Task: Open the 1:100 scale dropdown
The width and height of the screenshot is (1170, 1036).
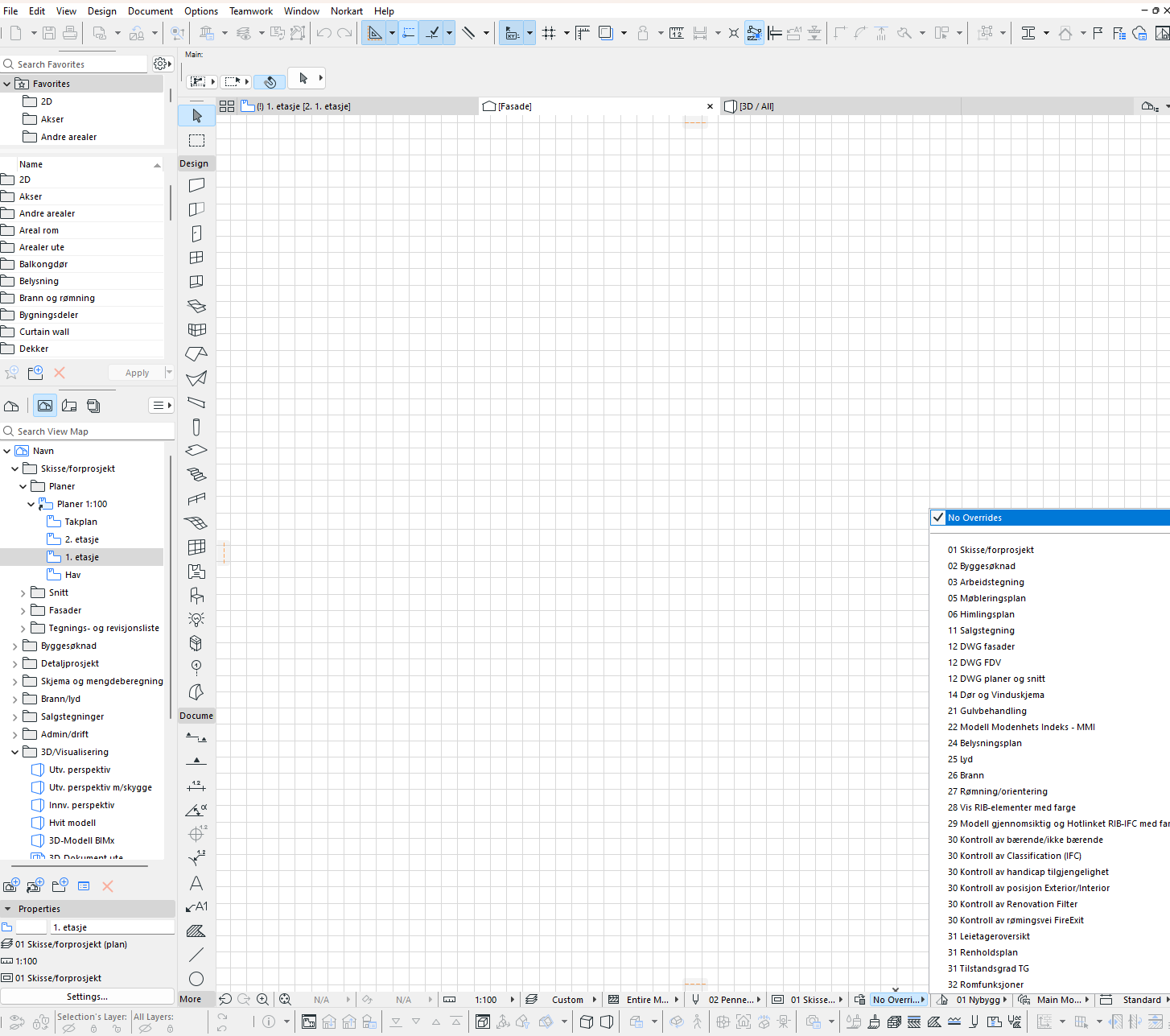Action: click(512, 1000)
